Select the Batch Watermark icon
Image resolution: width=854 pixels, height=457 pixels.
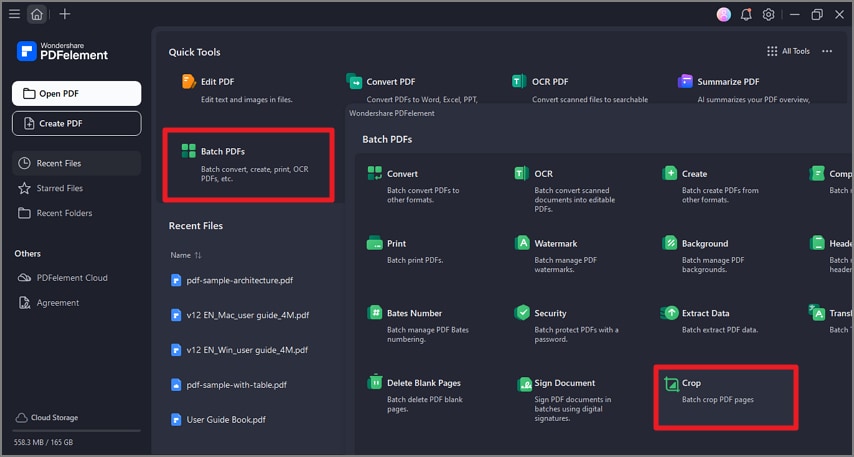click(x=521, y=243)
